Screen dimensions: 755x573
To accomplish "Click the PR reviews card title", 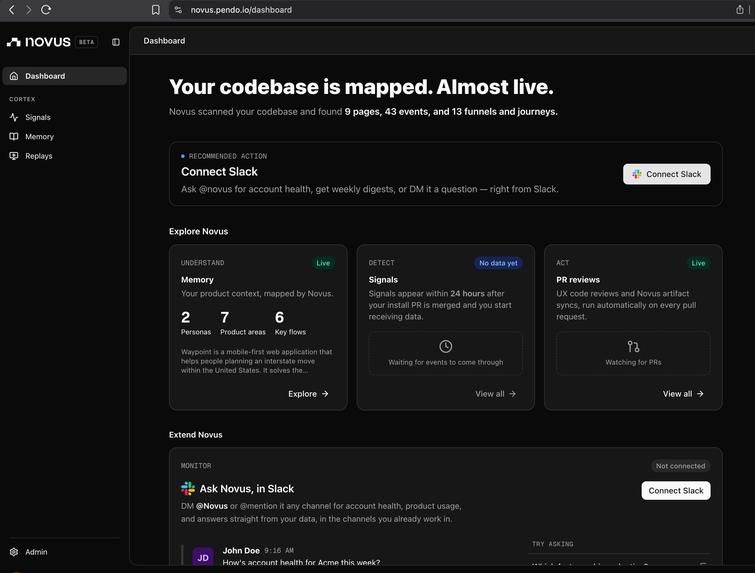I will tap(578, 280).
